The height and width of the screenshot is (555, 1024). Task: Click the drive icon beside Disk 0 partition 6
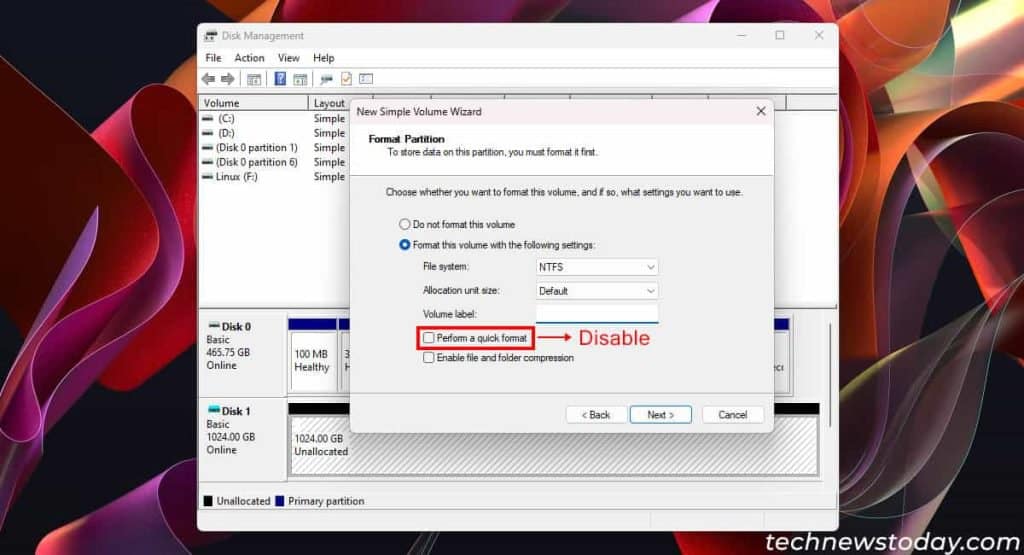point(208,162)
